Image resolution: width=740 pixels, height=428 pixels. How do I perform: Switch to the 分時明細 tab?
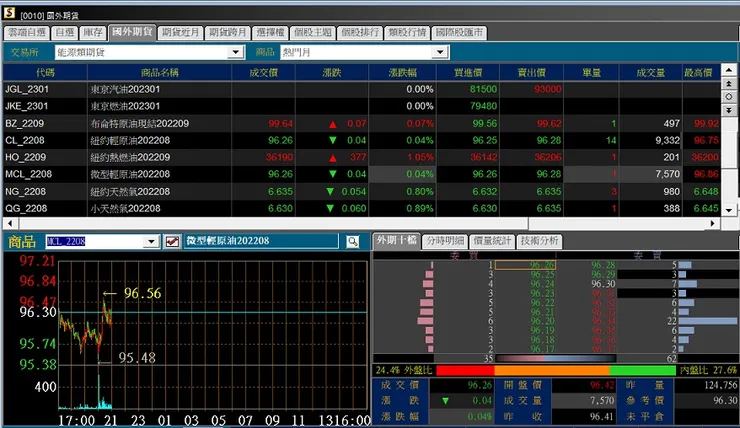pos(445,241)
